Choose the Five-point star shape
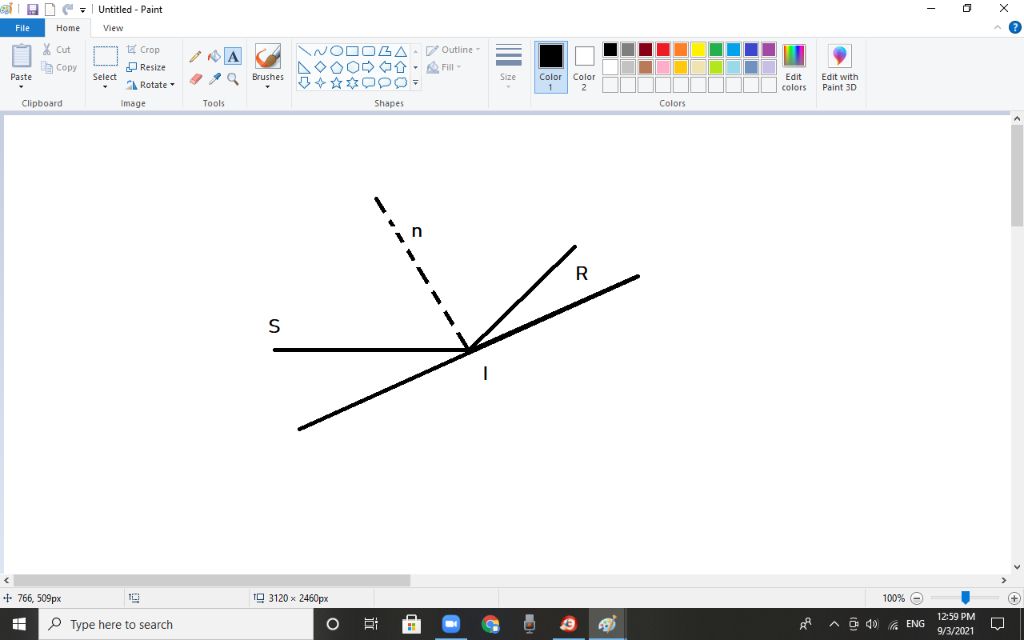1024x640 pixels. (x=336, y=83)
